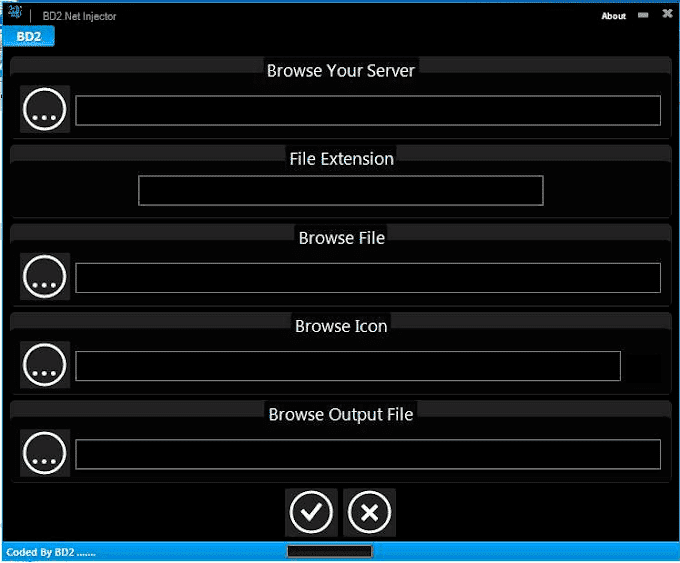
Task: Cancel with the circled X button
Action: tap(369, 512)
